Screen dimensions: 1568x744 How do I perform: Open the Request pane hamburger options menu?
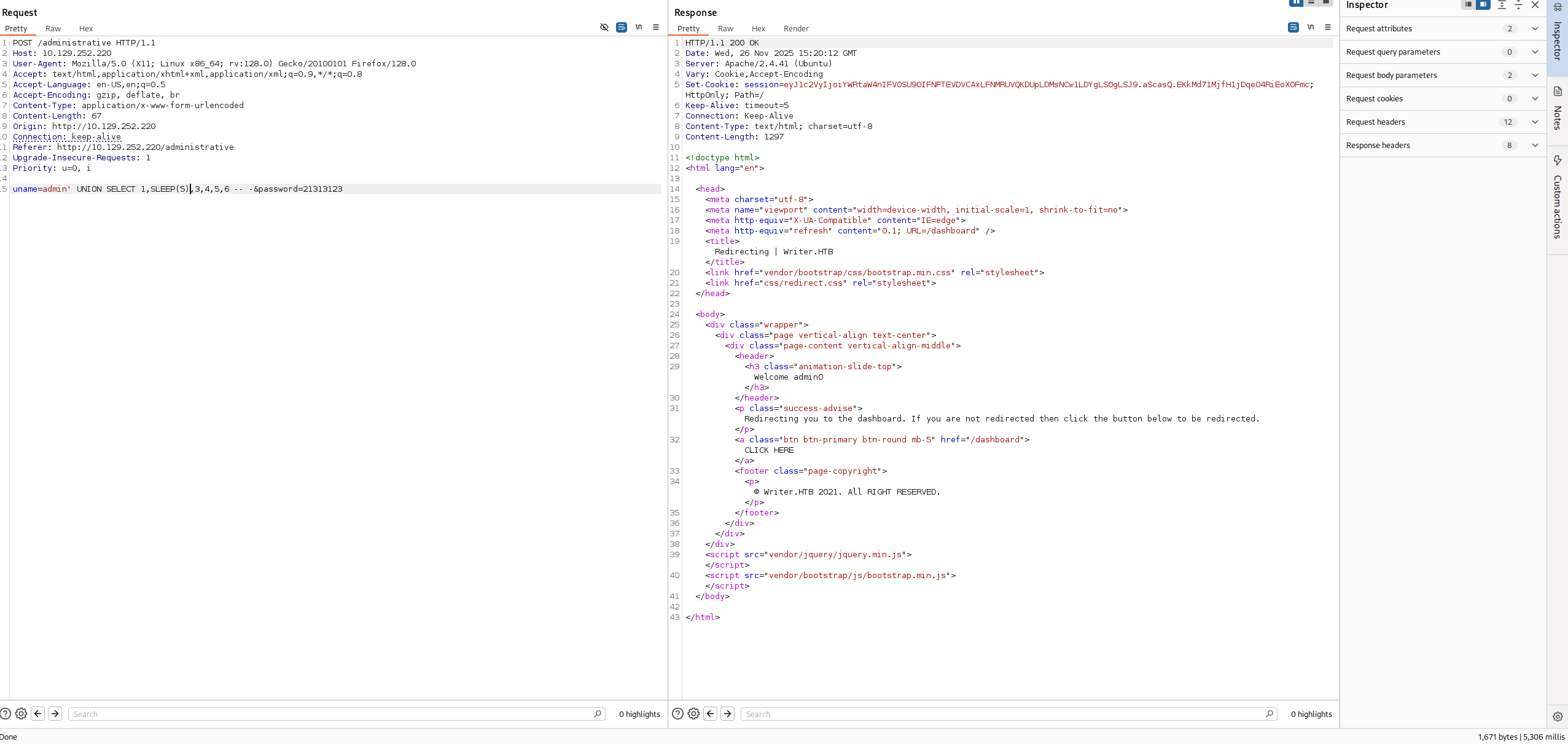656,27
